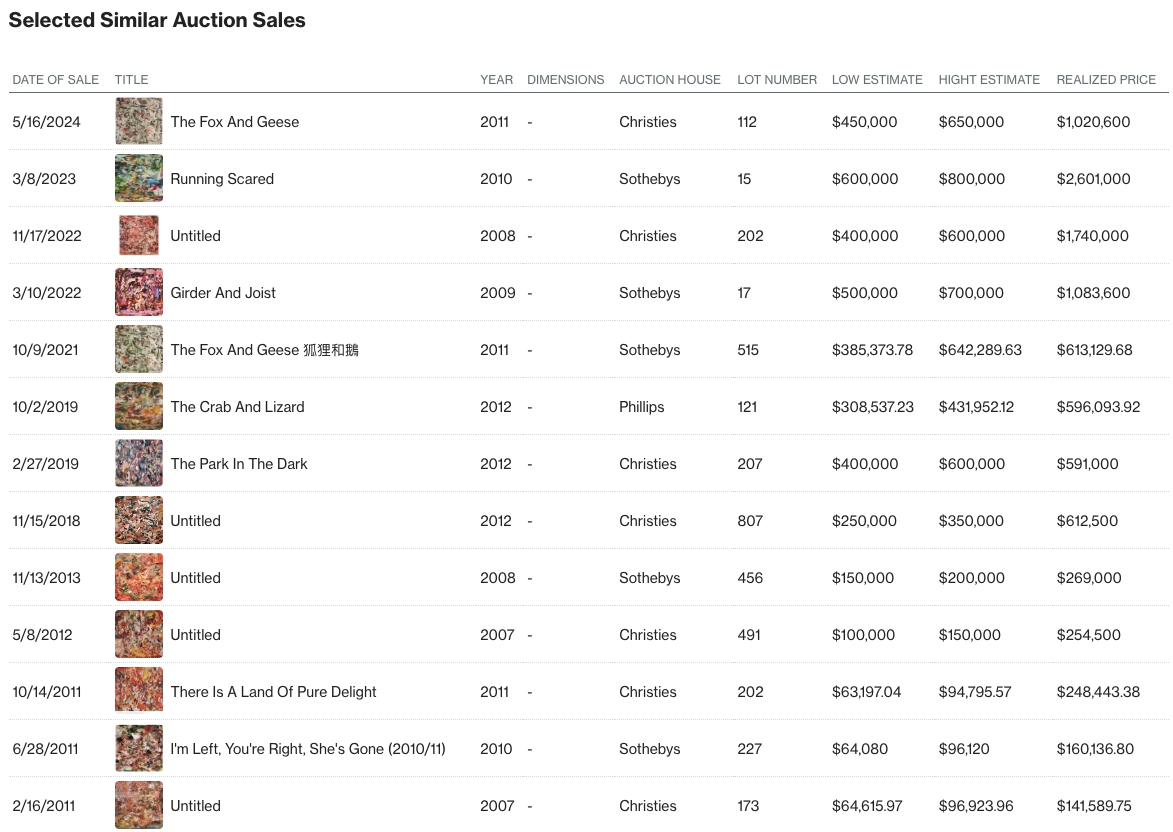This screenshot has width=1173, height=832.
Task: Sort by the Date Of Sale column header
Action: (55, 80)
